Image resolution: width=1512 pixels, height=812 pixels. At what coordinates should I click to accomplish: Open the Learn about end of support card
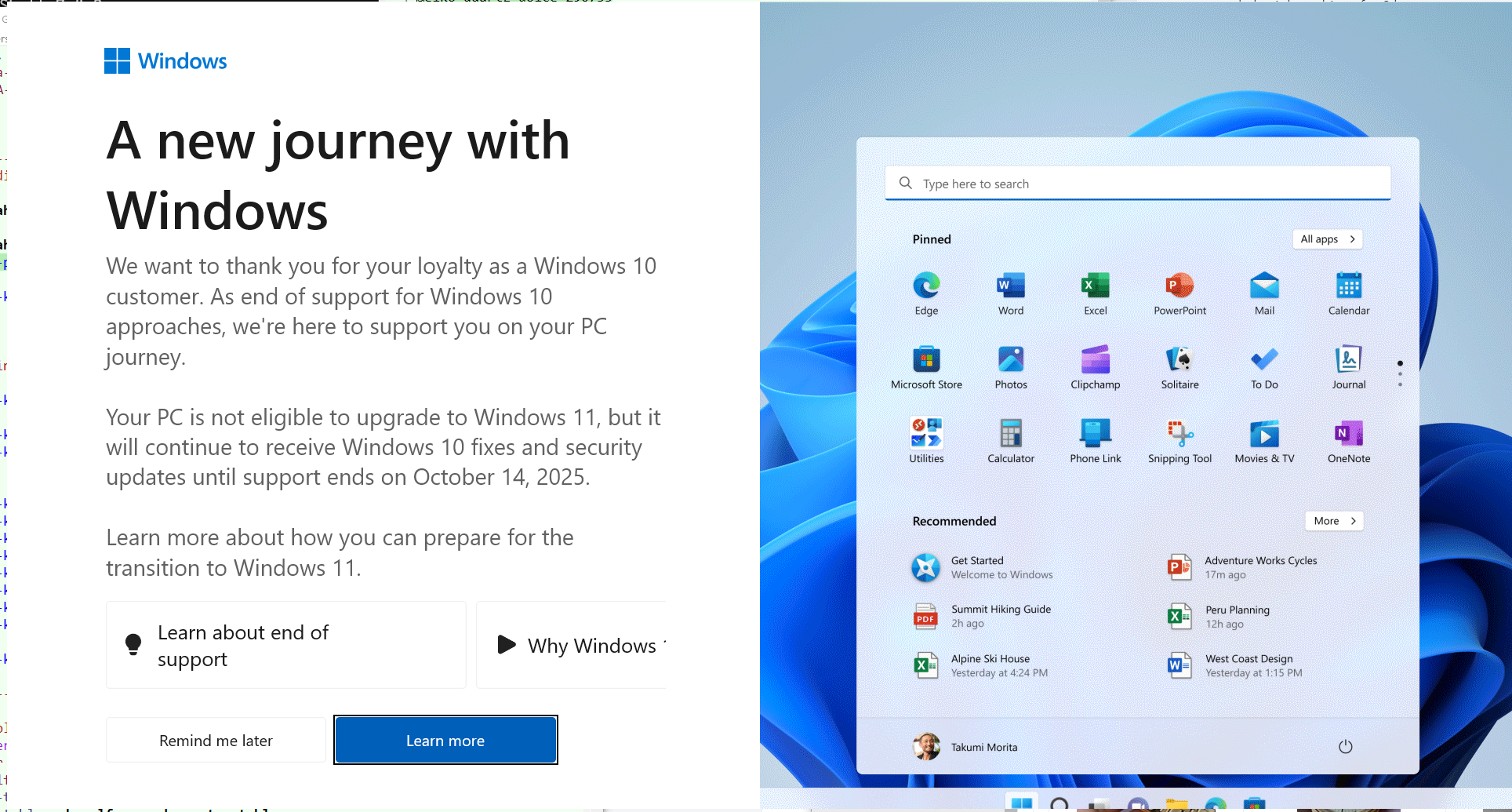(x=286, y=645)
